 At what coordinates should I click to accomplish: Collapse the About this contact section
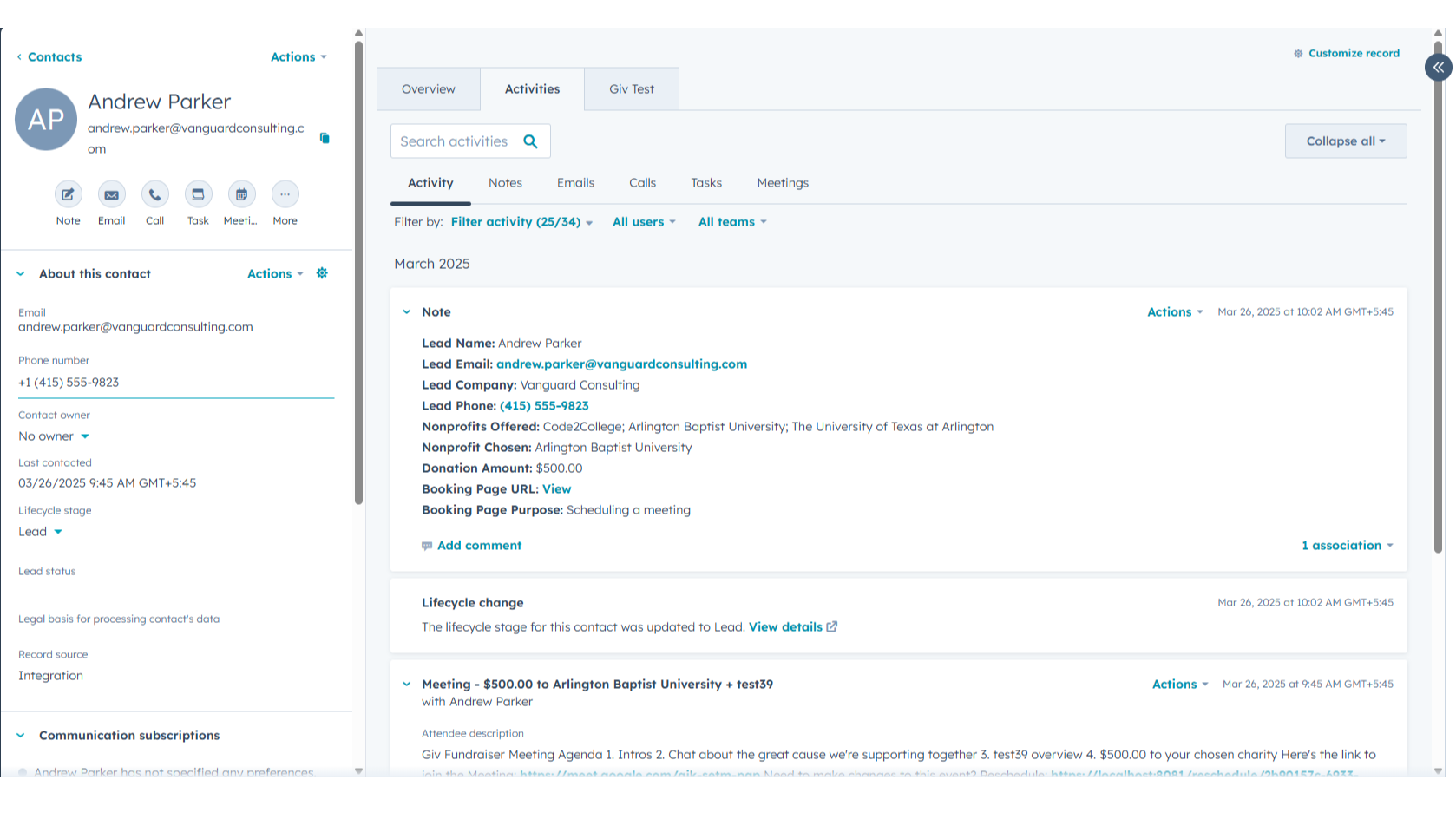click(21, 274)
